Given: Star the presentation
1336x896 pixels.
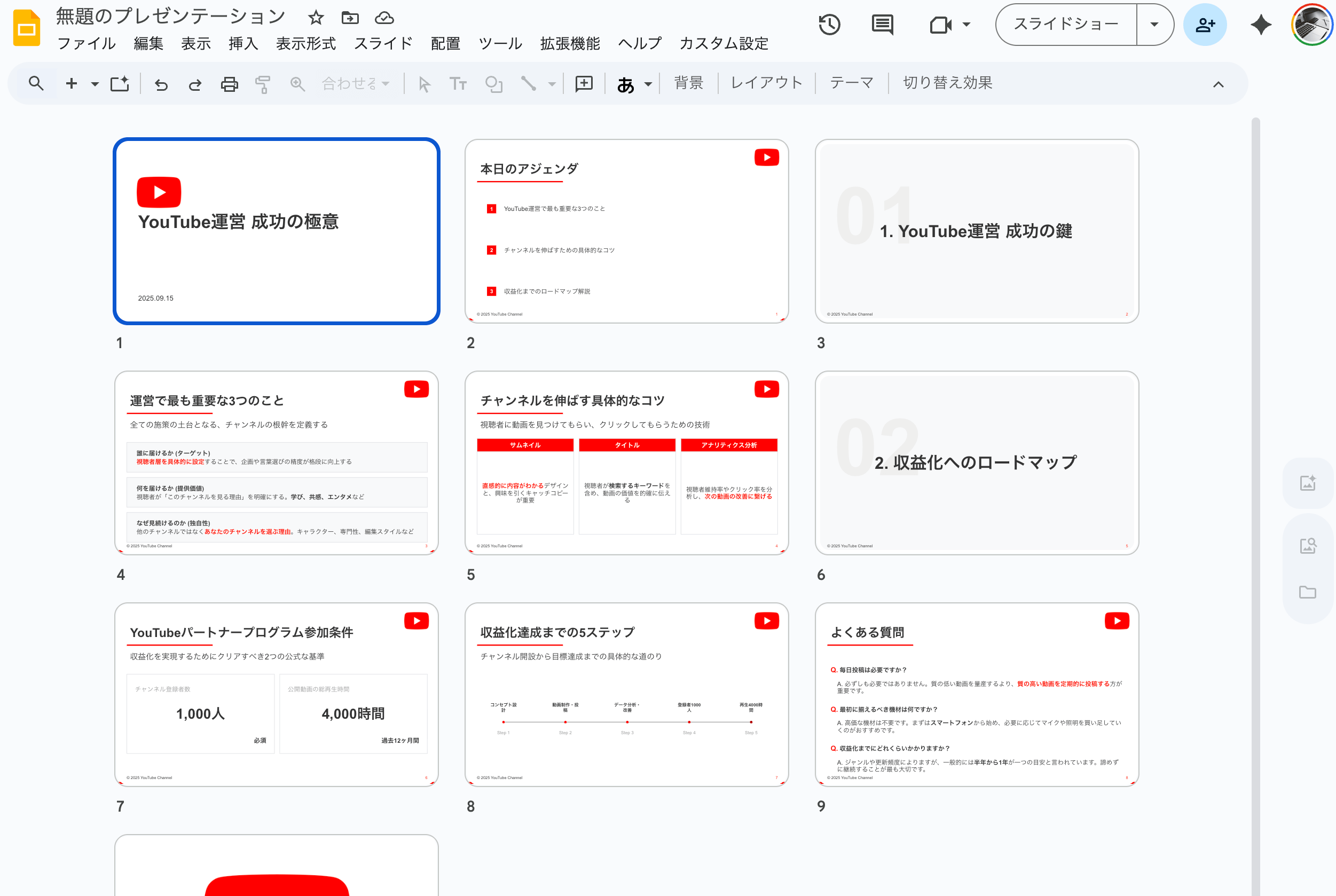Looking at the screenshot, I should point(316,17).
